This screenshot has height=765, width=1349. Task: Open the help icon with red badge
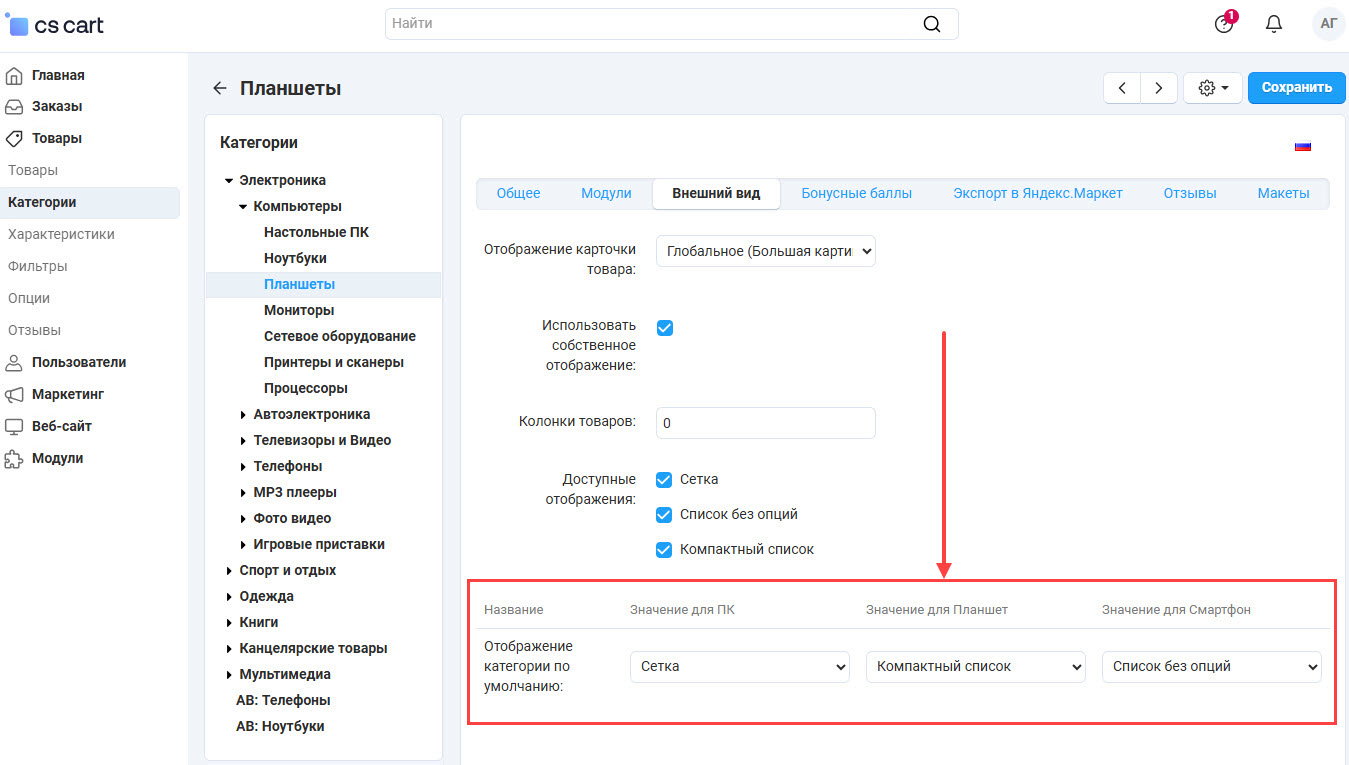click(1224, 24)
